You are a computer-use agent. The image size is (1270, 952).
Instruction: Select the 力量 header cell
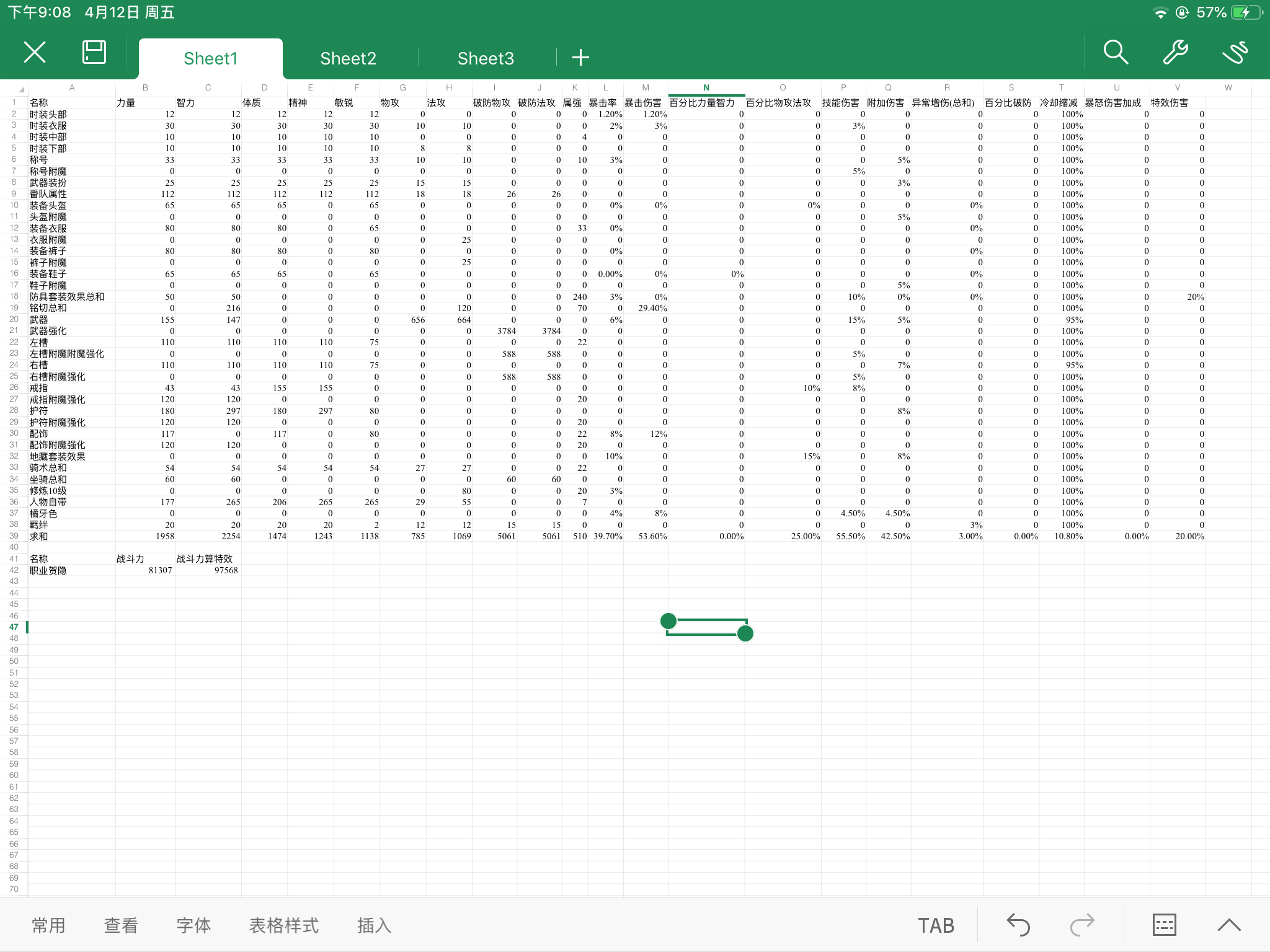145,102
